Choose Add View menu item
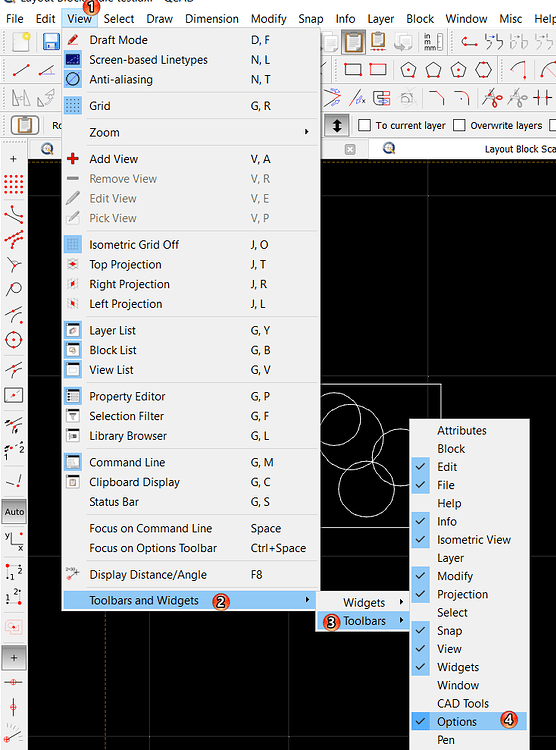Viewport: 556px width, 750px height. pos(191,159)
